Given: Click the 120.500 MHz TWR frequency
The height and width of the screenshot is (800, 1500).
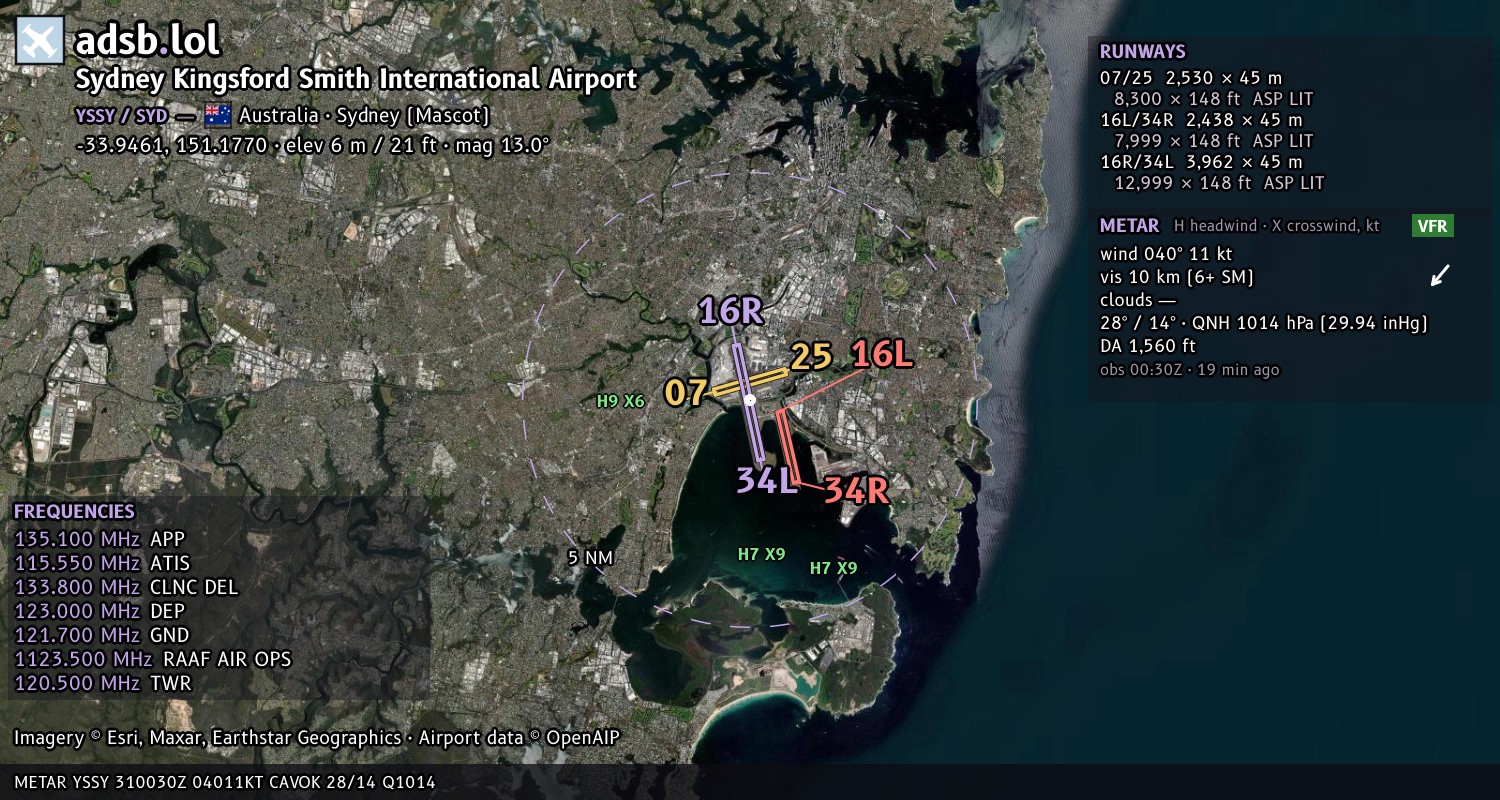Looking at the screenshot, I should click(x=102, y=684).
